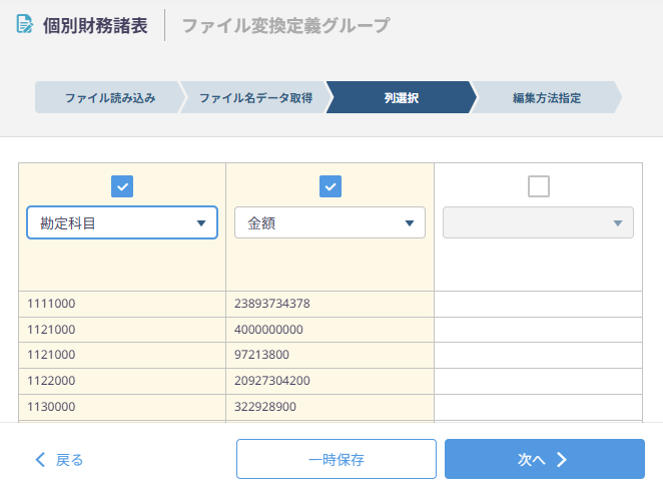Click the 戻る back link
Viewport: 663px width, 490px height.
(59, 460)
